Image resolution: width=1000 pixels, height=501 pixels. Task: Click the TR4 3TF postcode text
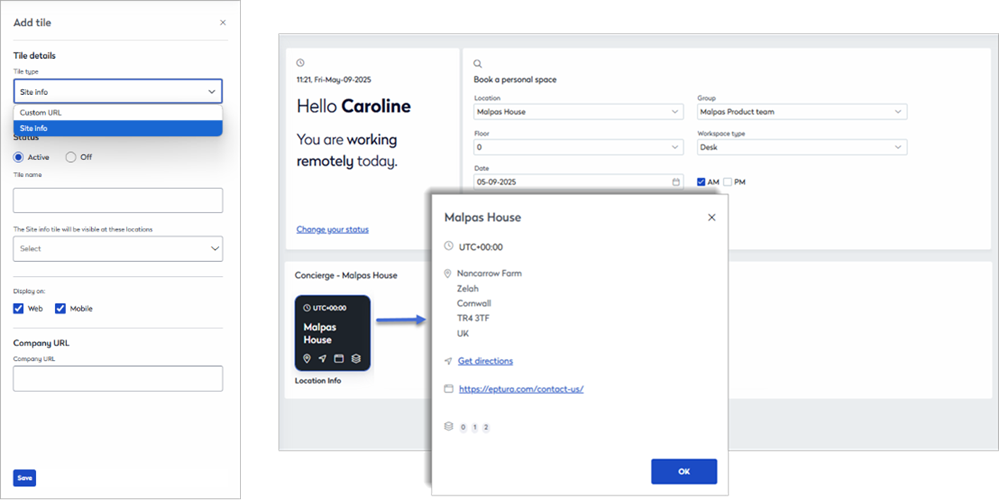473,318
